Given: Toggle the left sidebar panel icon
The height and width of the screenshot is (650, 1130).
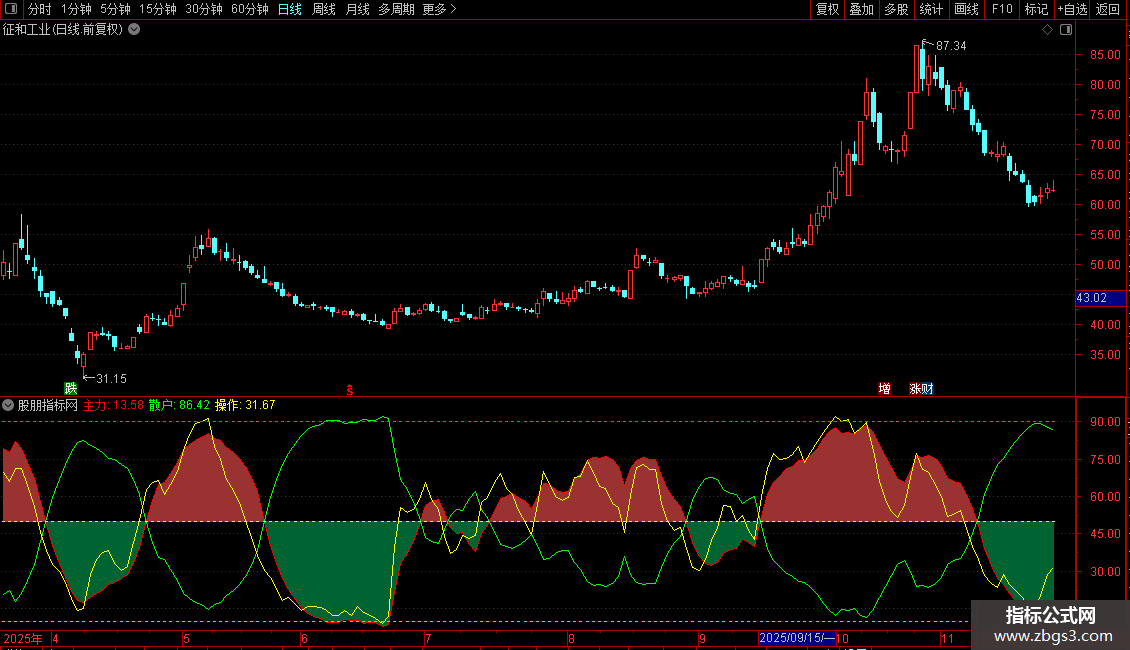Looking at the screenshot, I should [x=11, y=9].
